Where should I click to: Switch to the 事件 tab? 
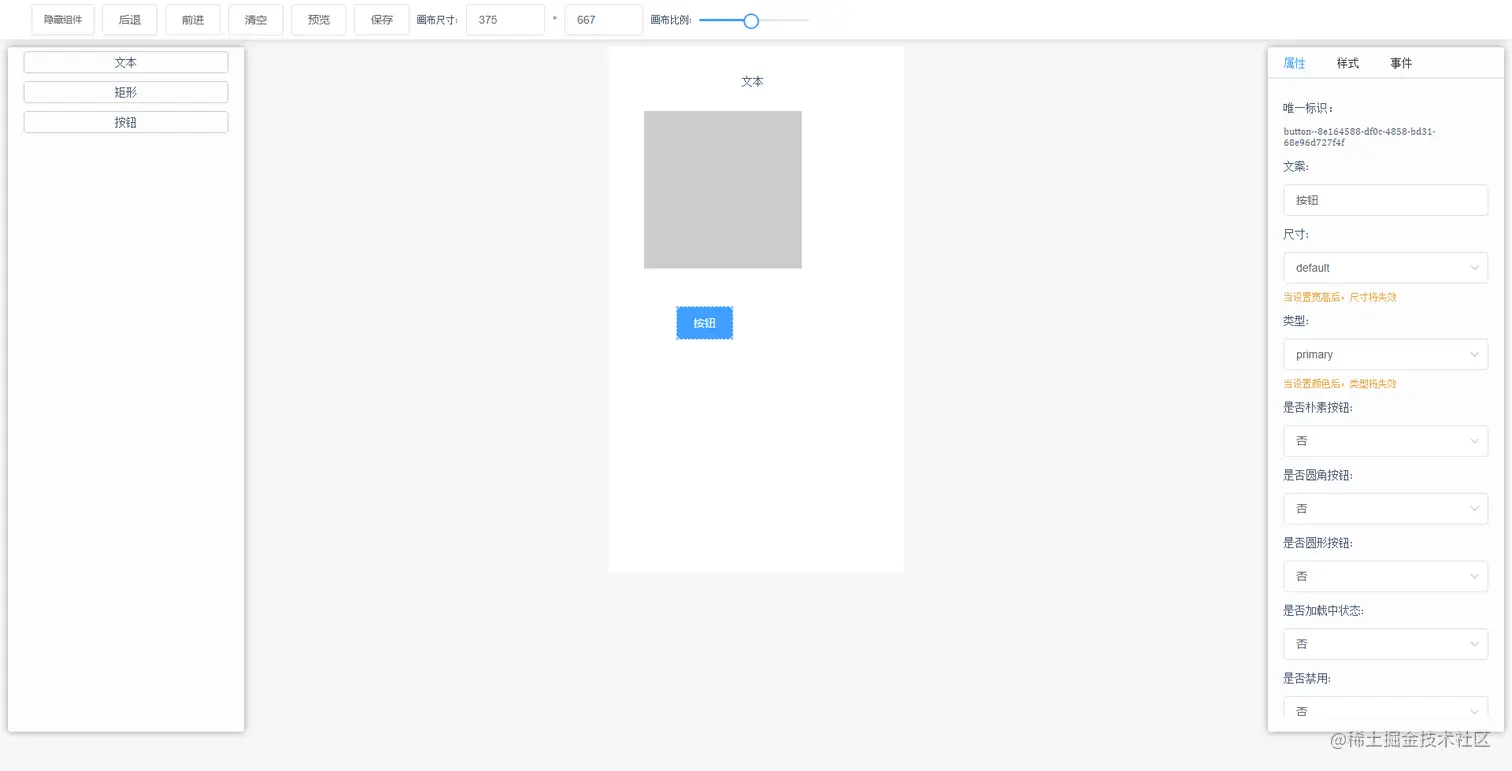tap(1401, 63)
